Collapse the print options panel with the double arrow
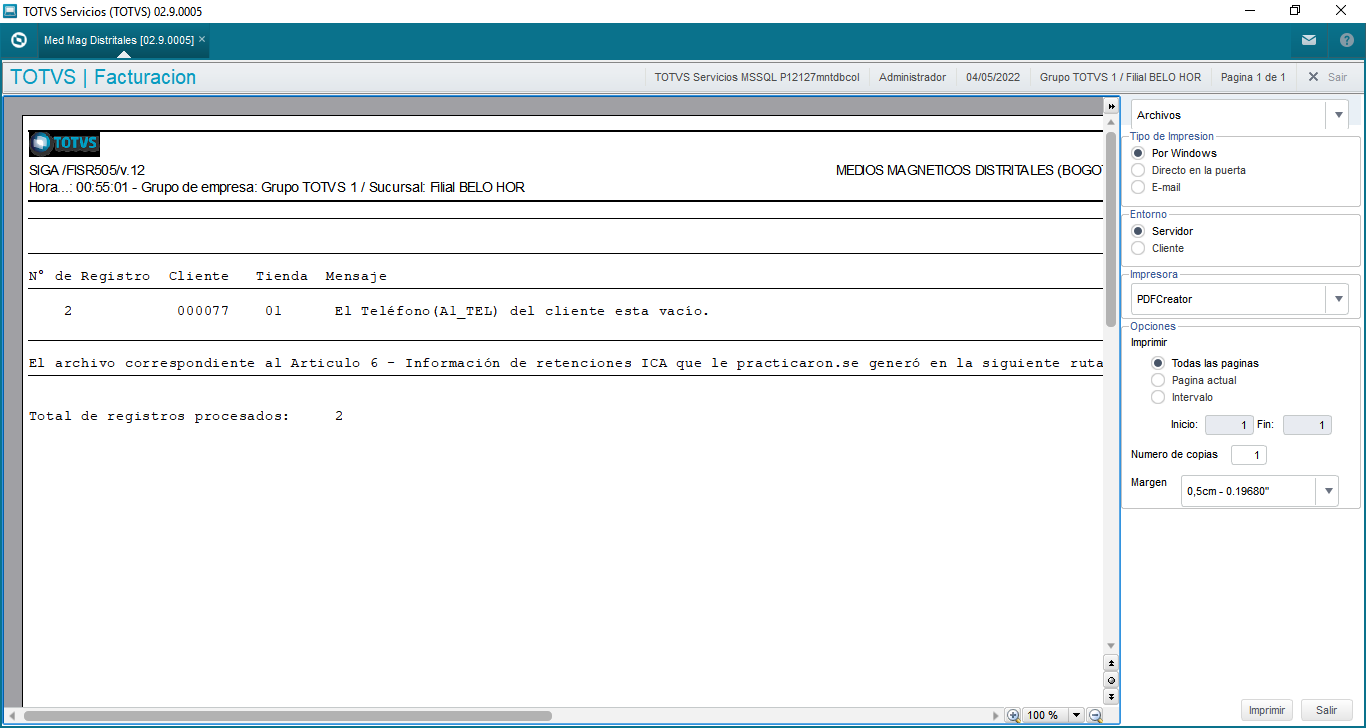The height and width of the screenshot is (728, 1366). pyautogui.click(x=1111, y=106)
